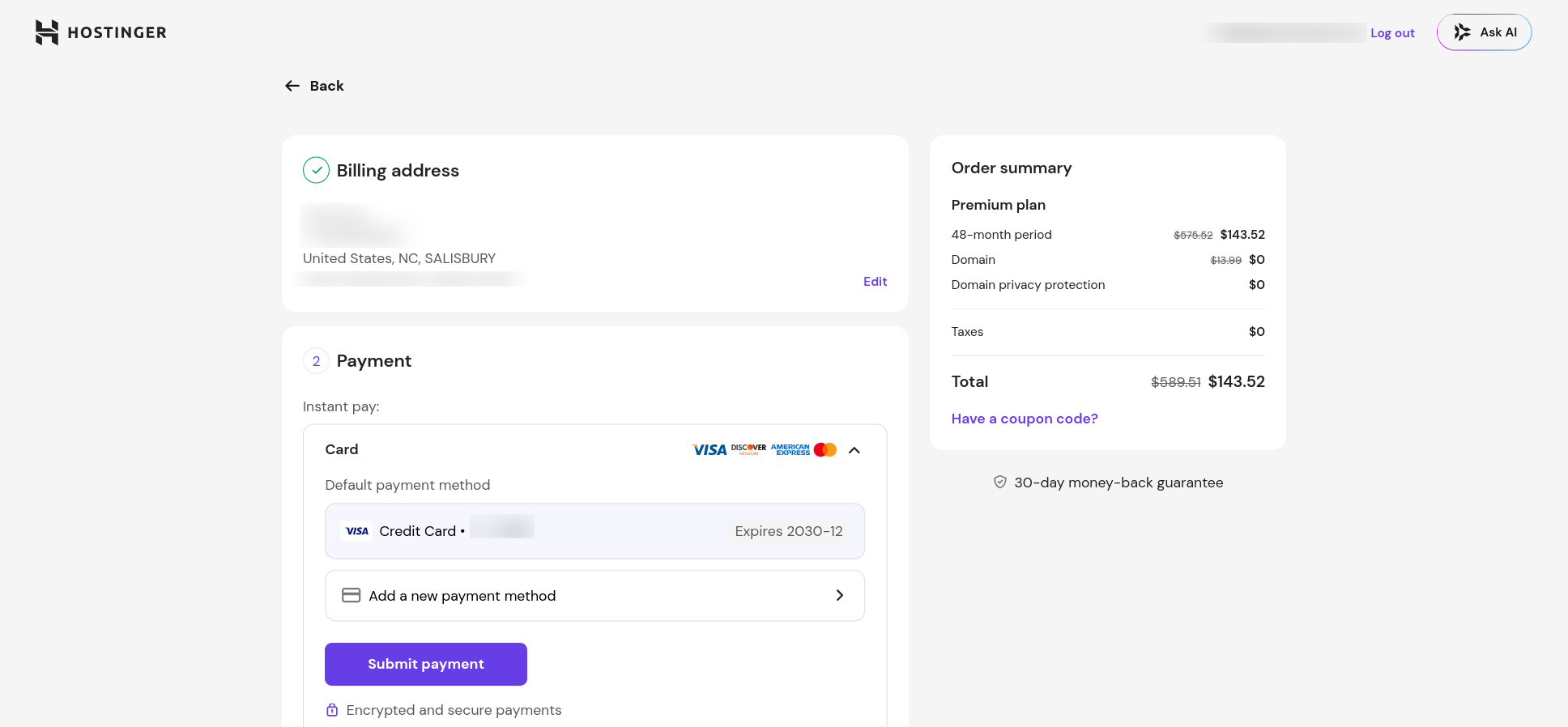Click the card icon beside Add a new payment method

pyautogui.click(x=351, y=596)
